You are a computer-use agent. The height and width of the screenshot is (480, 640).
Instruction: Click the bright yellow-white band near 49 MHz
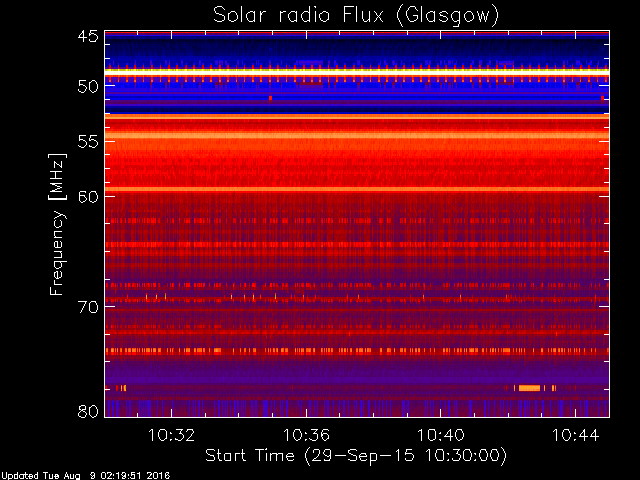coord(357,72)
